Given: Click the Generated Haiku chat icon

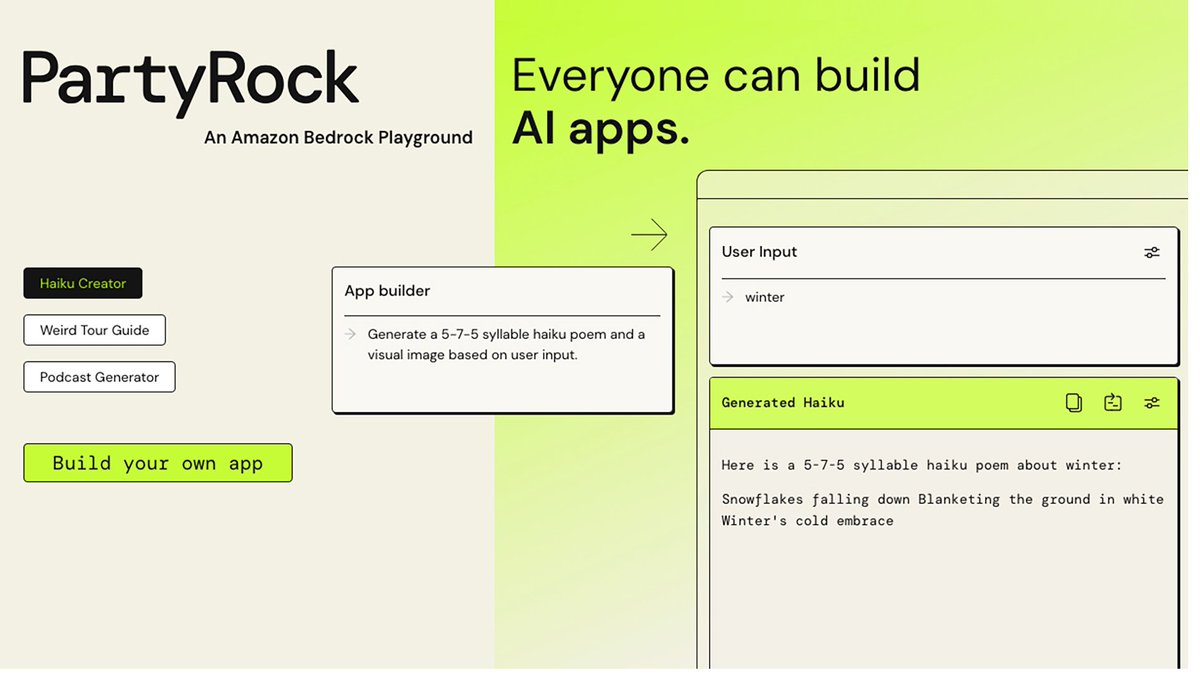Looking at the screenshot, I should click(1113, 403).
